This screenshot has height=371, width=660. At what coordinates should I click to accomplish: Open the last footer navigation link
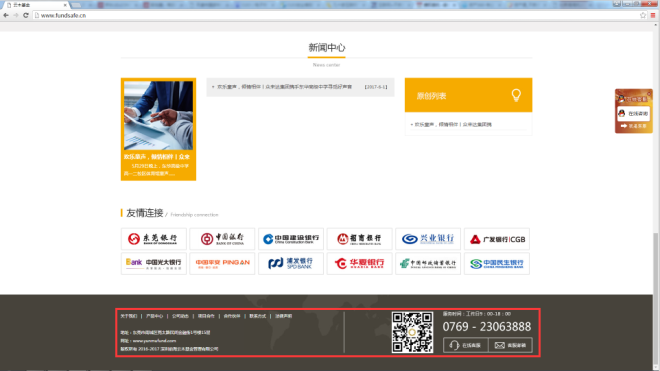(284, 316)
